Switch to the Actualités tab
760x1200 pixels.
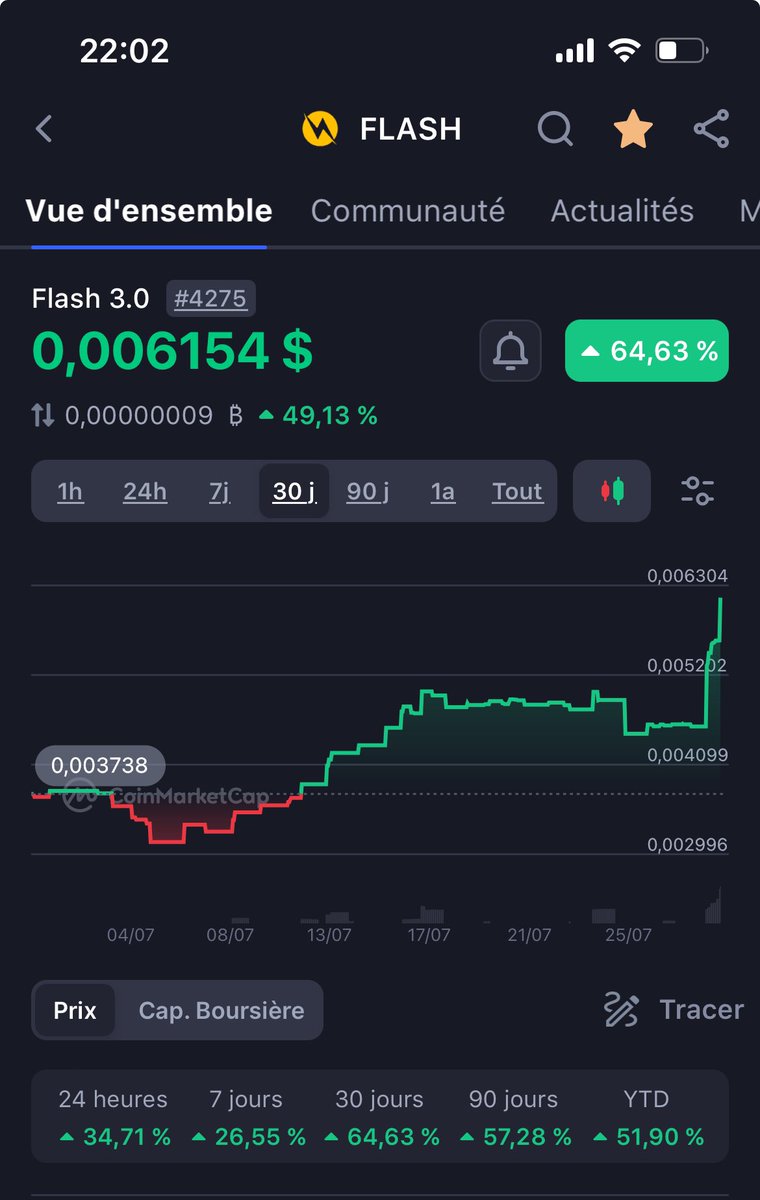pos(622,211)
